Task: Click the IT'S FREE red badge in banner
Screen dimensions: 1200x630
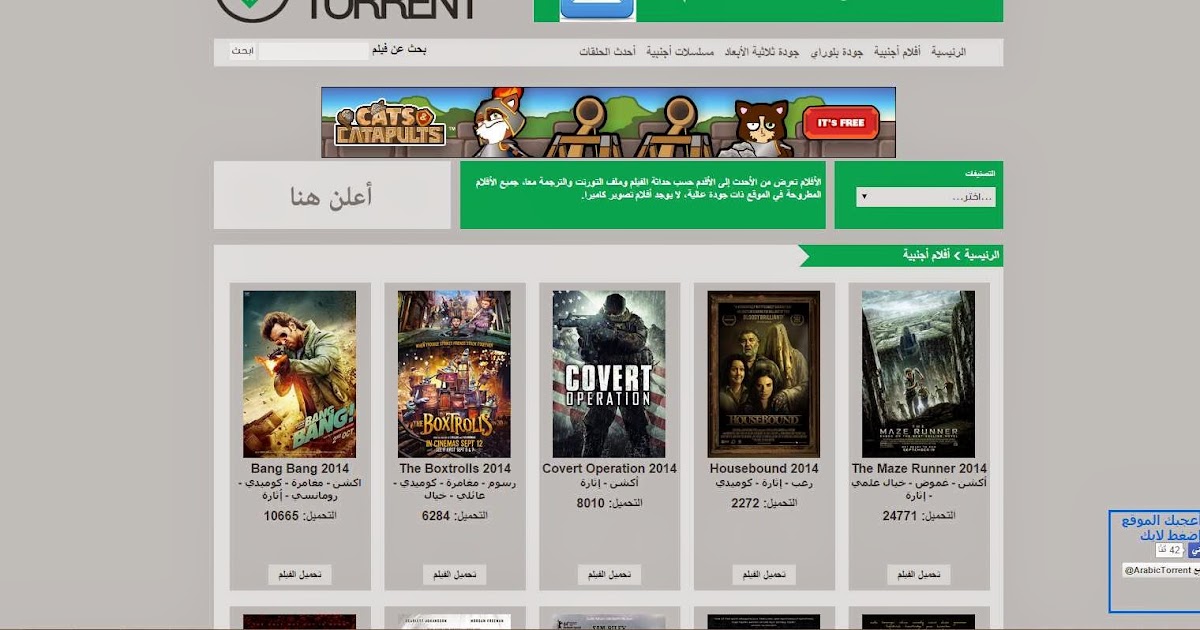Action: coord(841,123)
